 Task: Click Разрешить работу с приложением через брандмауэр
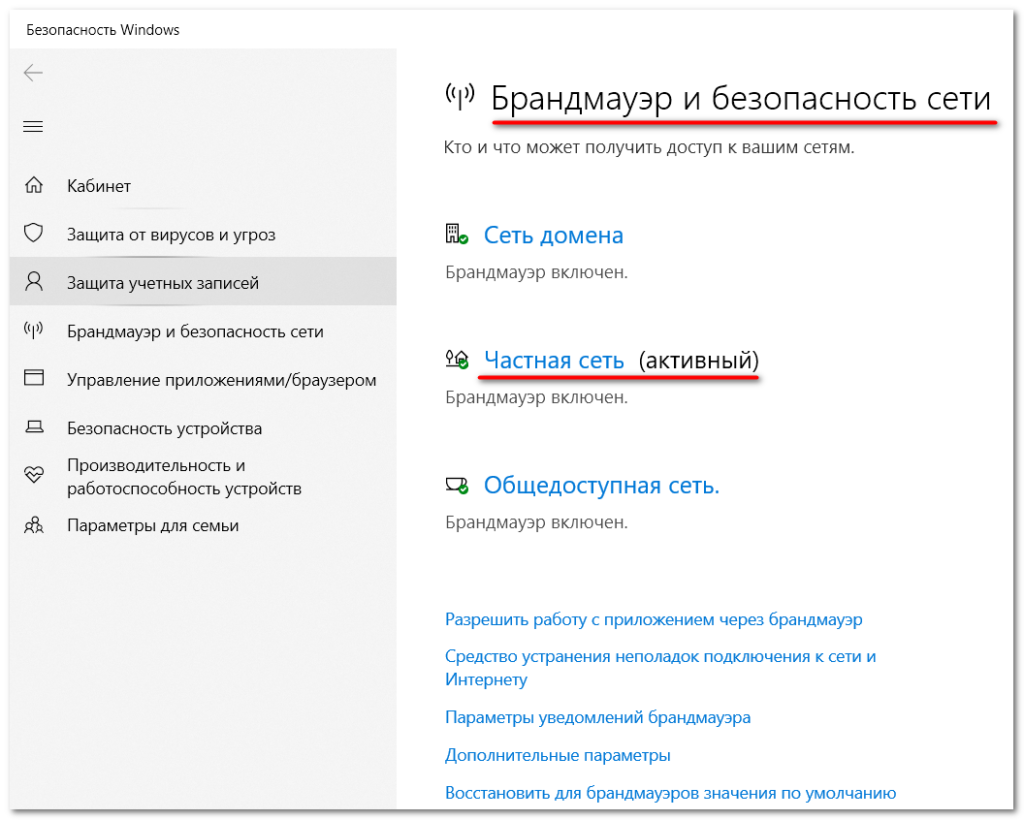(x=653, y=619)
